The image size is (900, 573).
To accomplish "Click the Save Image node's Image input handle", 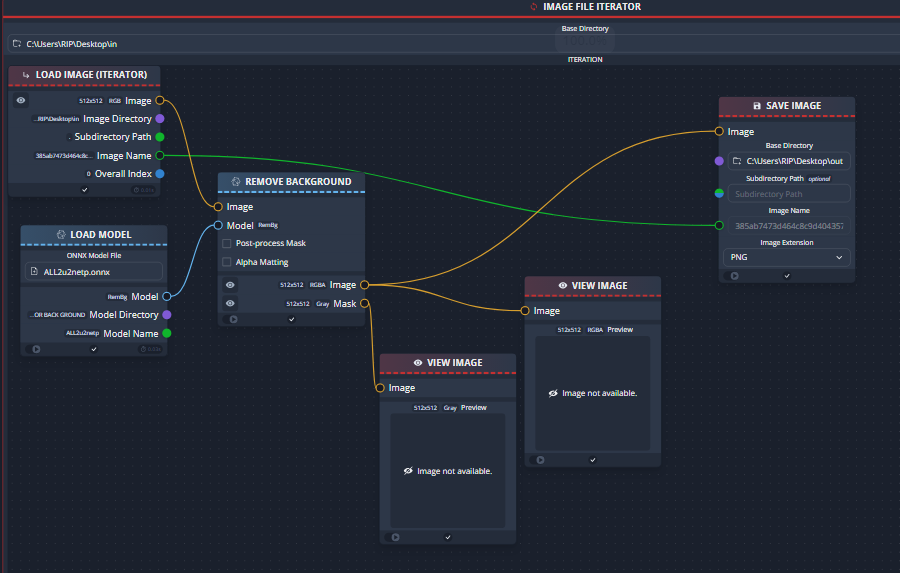I will [719, 131].
